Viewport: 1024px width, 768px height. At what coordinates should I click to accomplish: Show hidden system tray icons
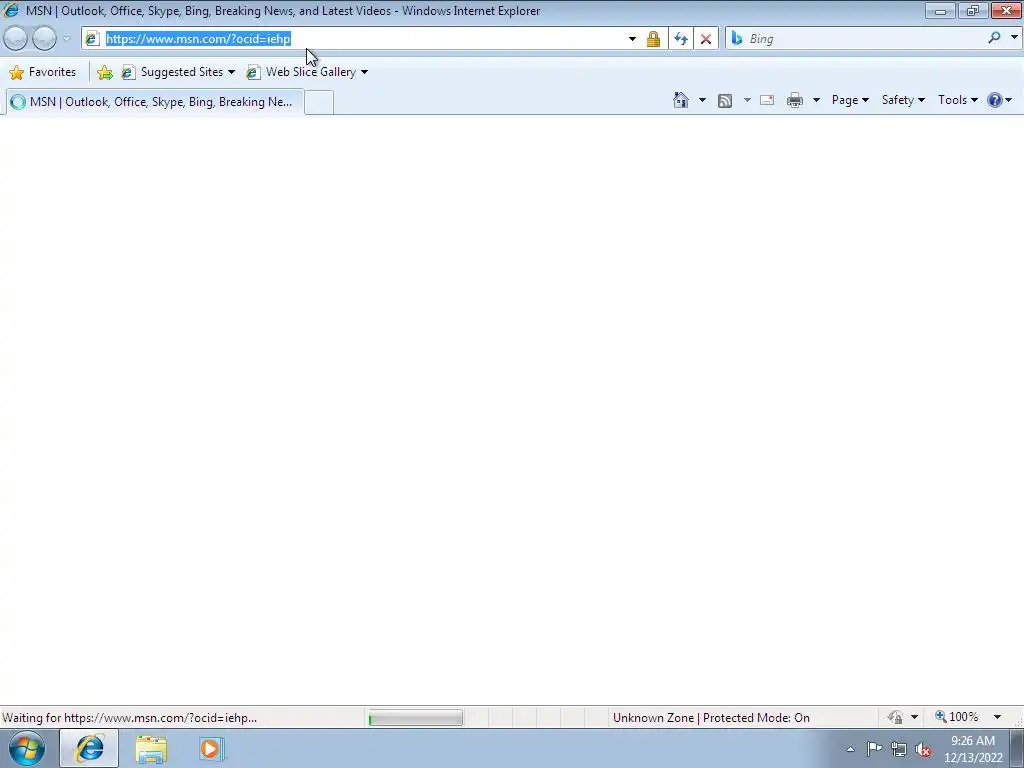point(850,749)
